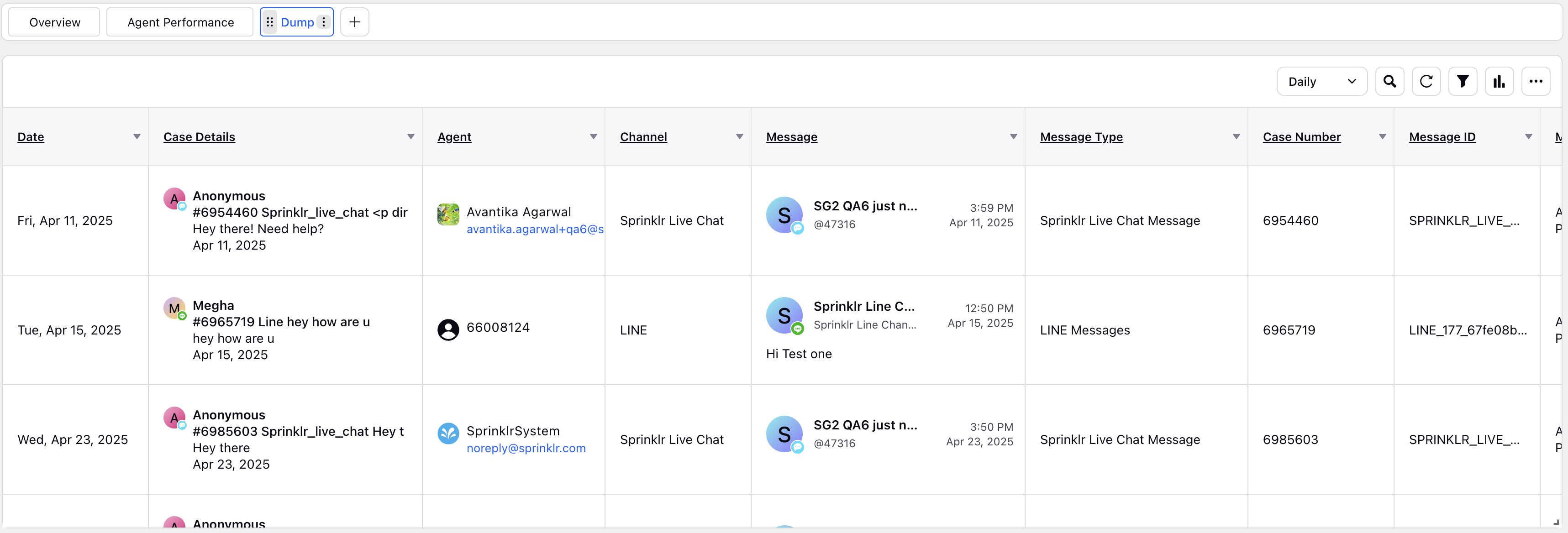Click S avatar of 3:50 PM message
Screen dimensions: 1568x533
784,434
